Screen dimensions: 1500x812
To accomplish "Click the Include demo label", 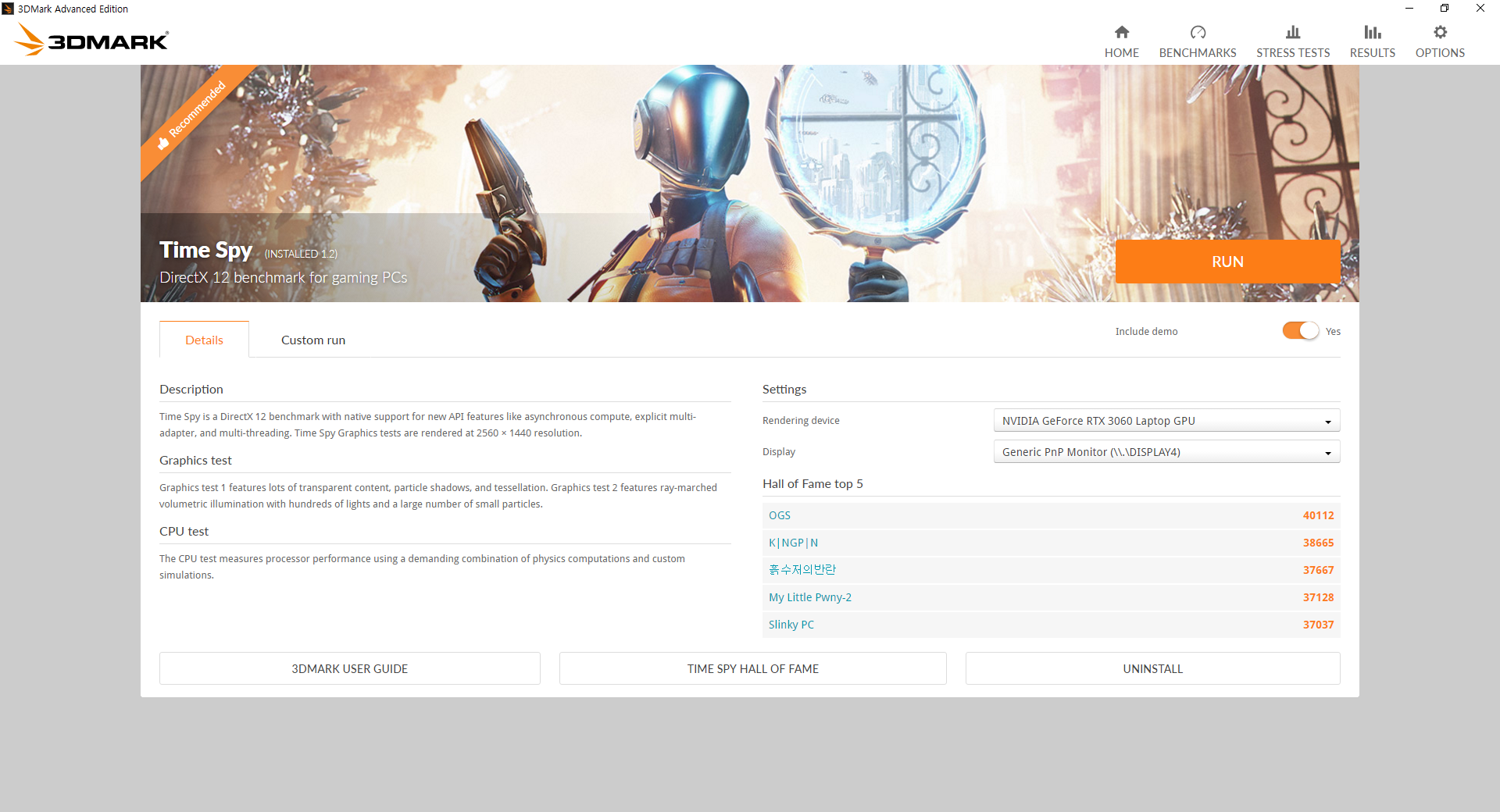I will (1146, 332).
